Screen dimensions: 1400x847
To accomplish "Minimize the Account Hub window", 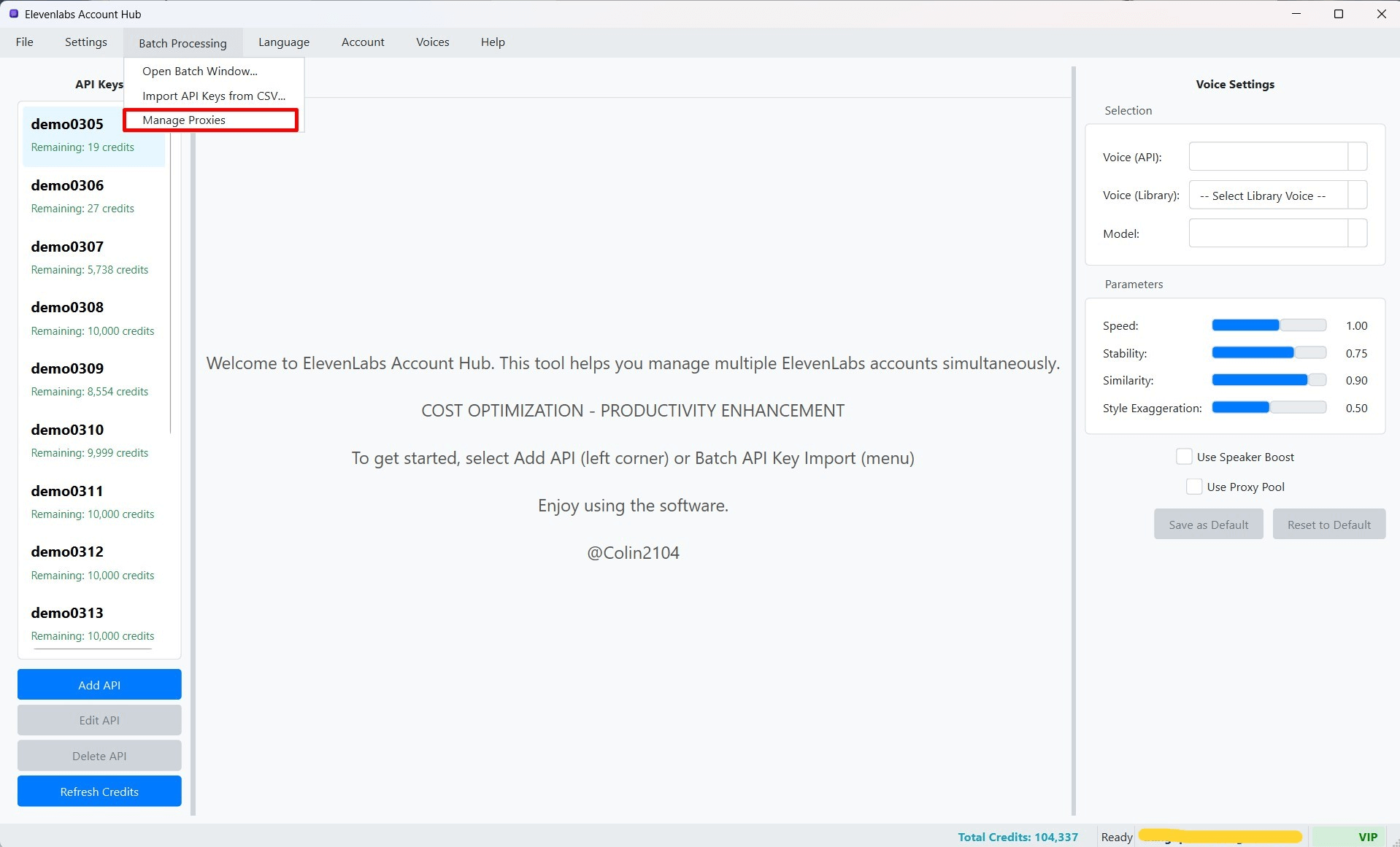I will coord(1296,14).
